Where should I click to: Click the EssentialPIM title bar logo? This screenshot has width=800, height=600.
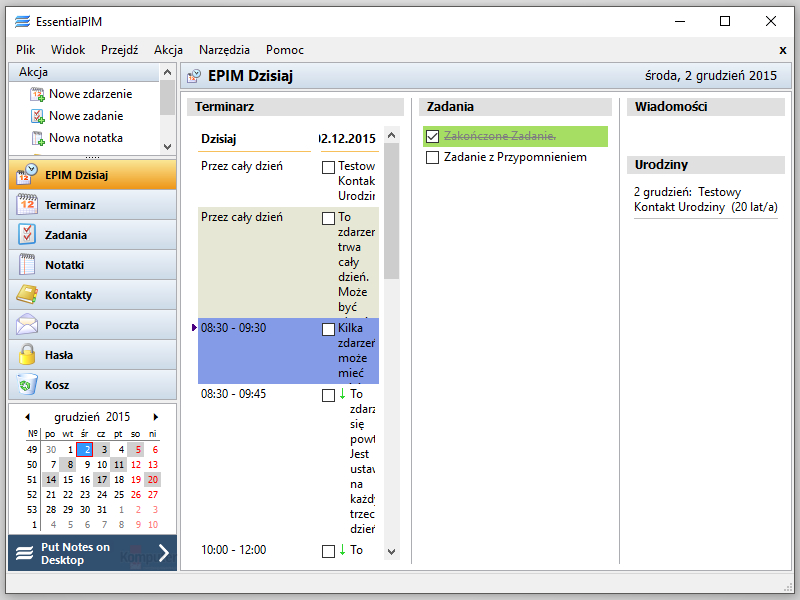pos(22,21)
